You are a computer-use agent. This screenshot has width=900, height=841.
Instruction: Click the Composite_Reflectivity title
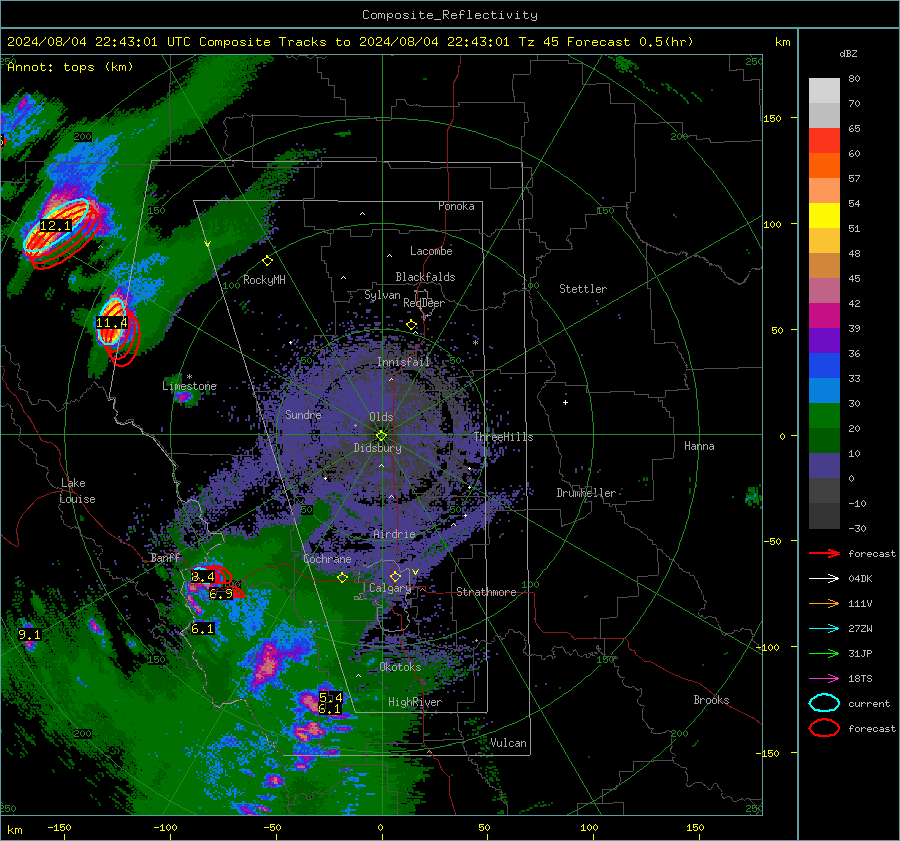tap(449, 15)
